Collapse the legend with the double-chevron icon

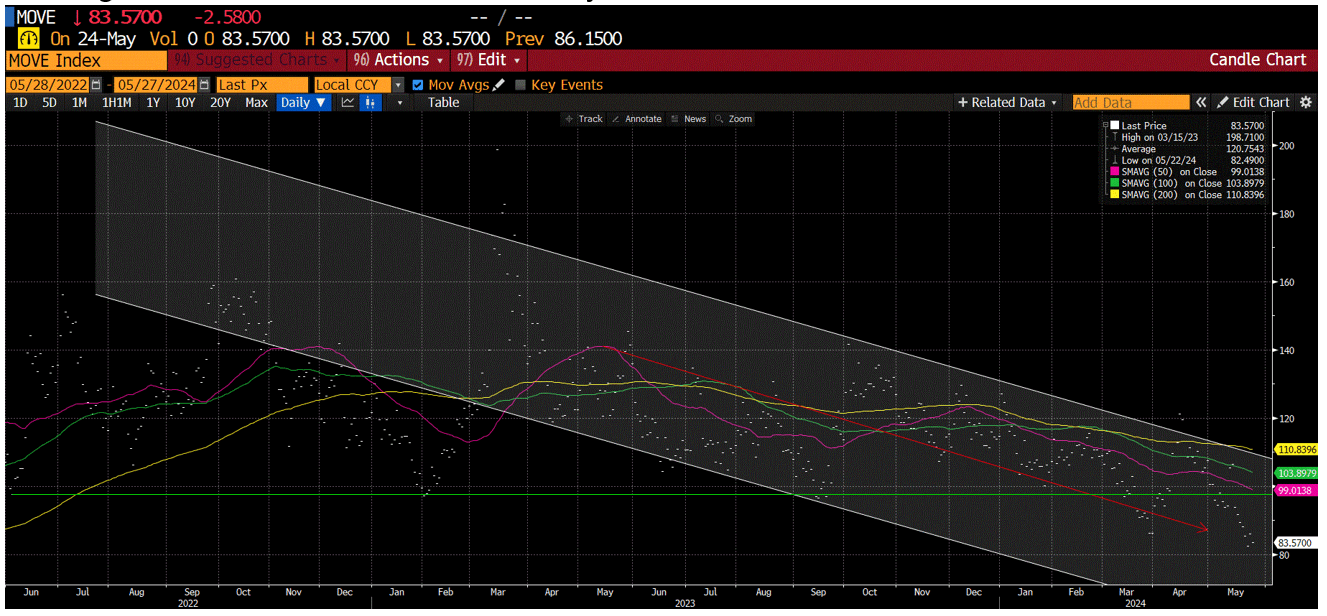click(x=1201, y=101)
